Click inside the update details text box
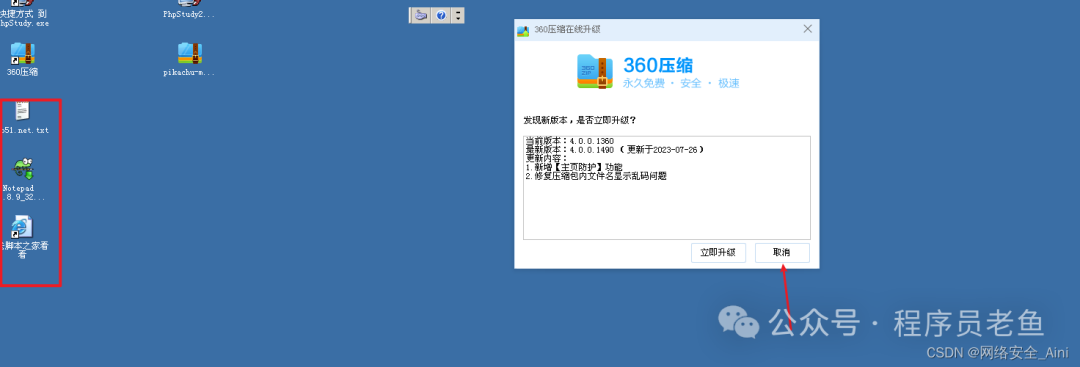The height and width of the screenshot is (367, 1080). coord(666,187)
